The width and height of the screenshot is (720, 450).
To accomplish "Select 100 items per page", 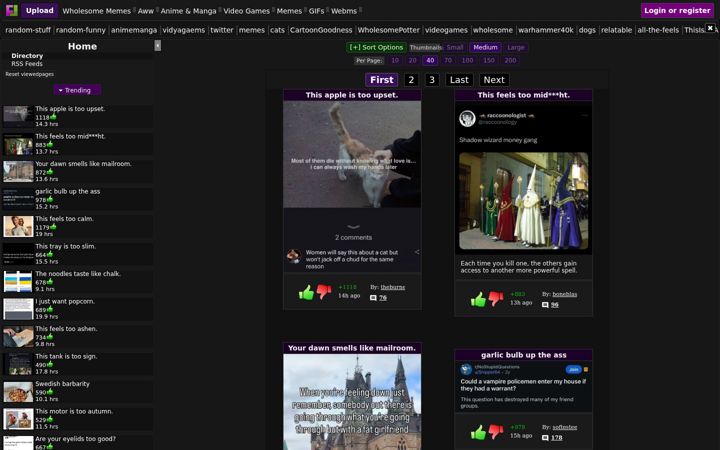I will pyautogui.click(x=467, y=60).
